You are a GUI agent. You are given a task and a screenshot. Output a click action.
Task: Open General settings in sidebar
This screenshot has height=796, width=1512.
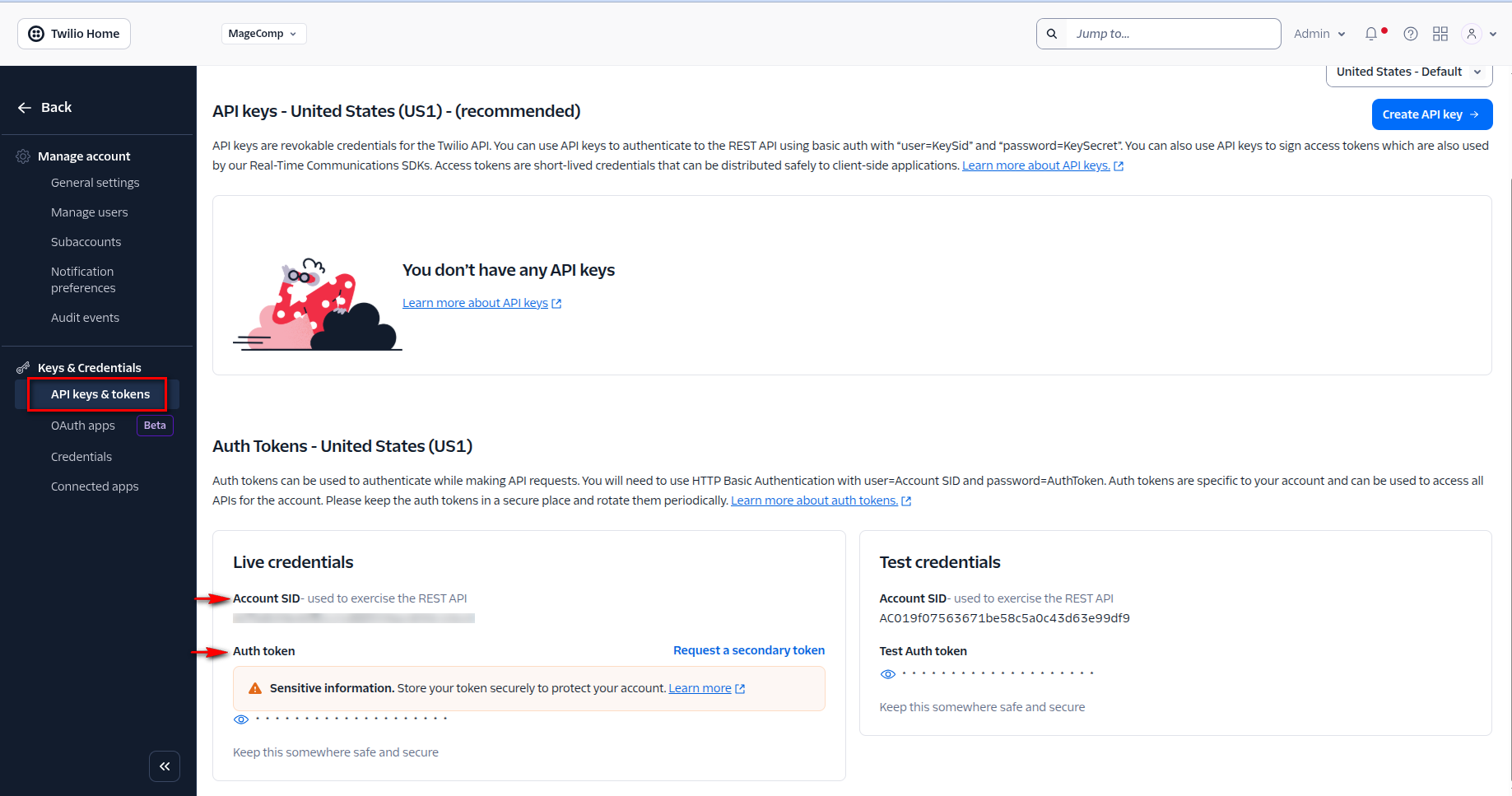pyautogui.click(x=95, y=183)
